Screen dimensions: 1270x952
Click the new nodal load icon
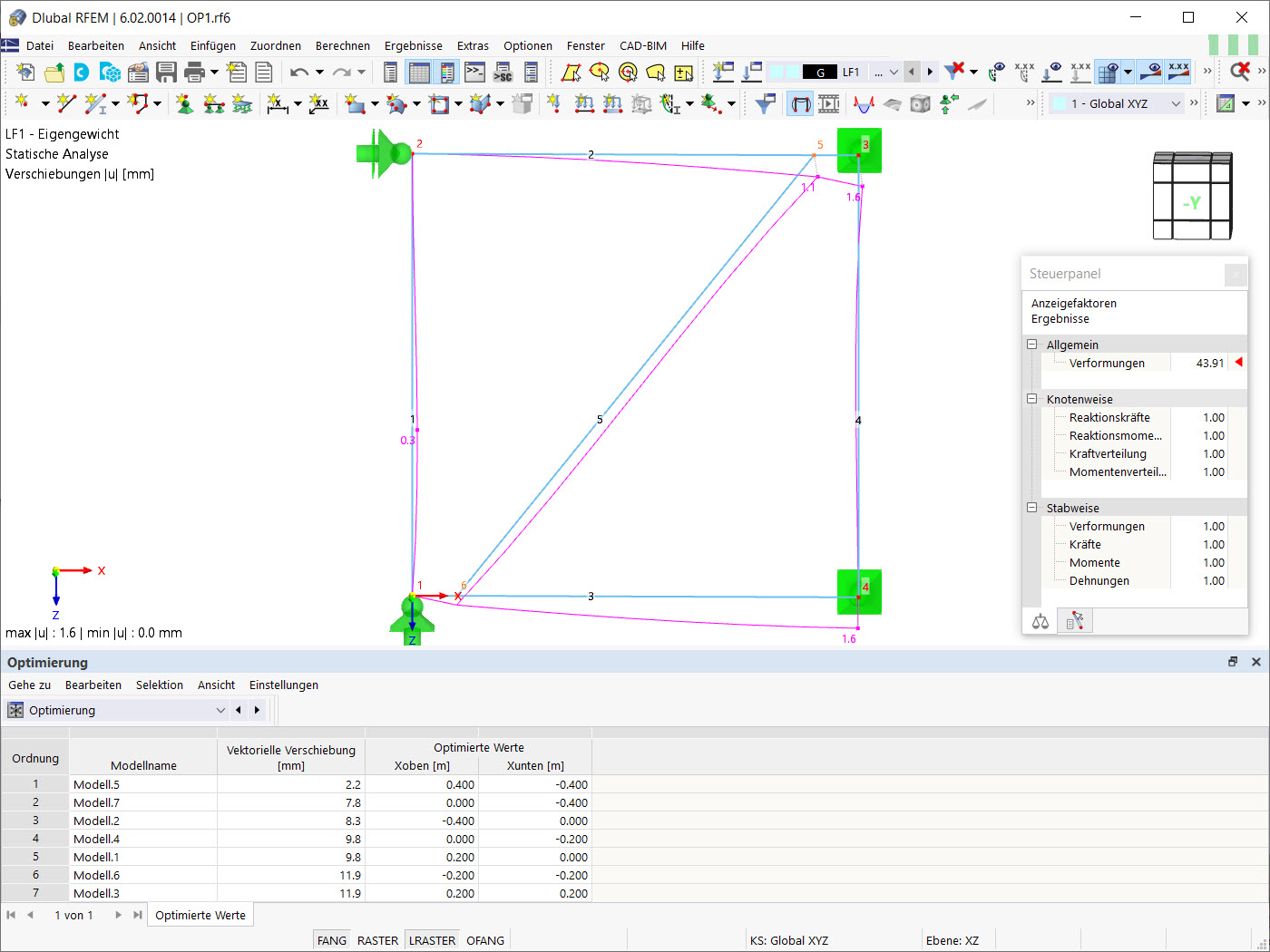pos(553,104)
